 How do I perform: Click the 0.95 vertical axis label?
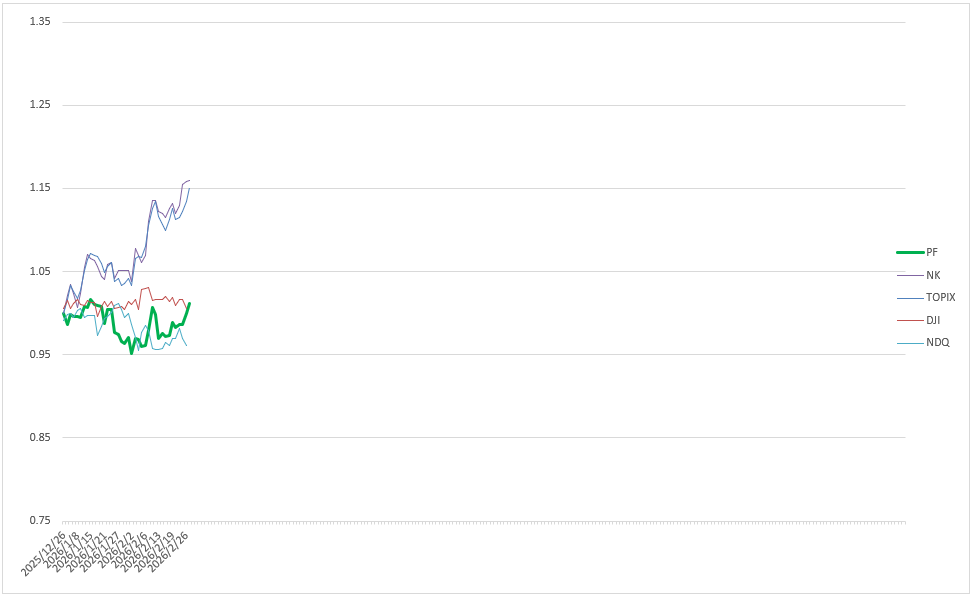tap(40, 354)
